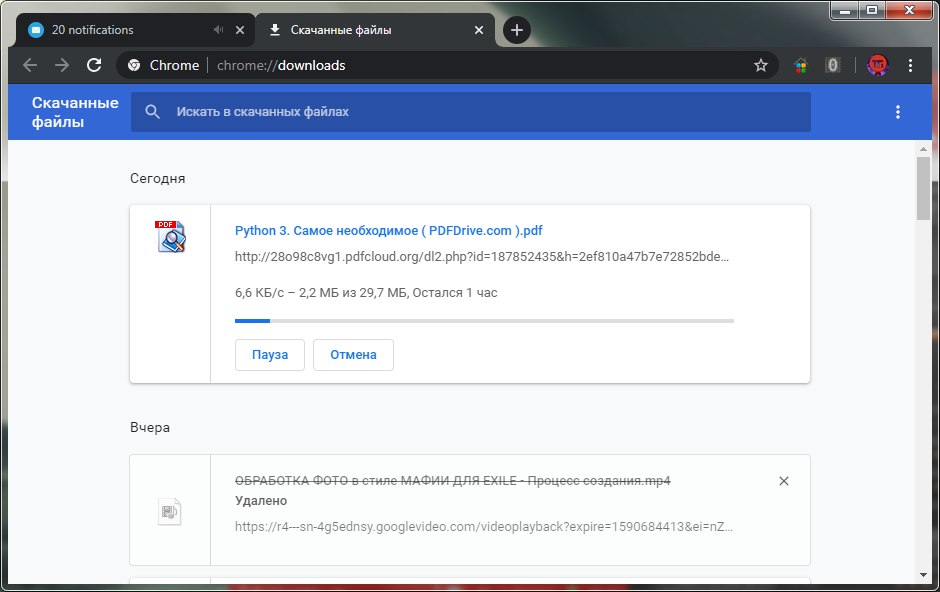Screen dimensions: 940x592
Task: Close the Скачанные файлы tab
Action: (x=478, y=30)
